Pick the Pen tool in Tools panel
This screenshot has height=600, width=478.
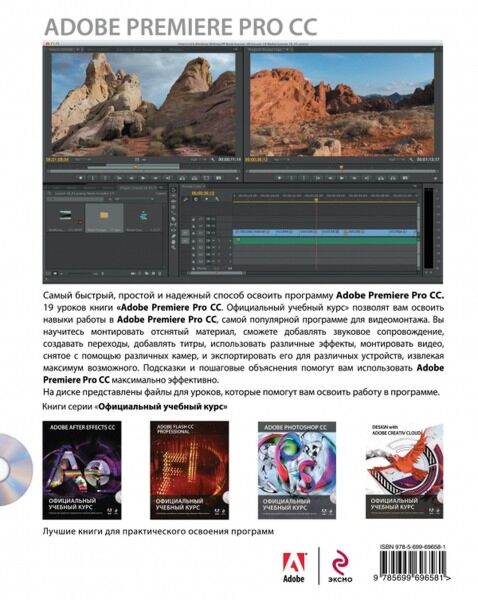pyautogui.click(x=173, y=236)
